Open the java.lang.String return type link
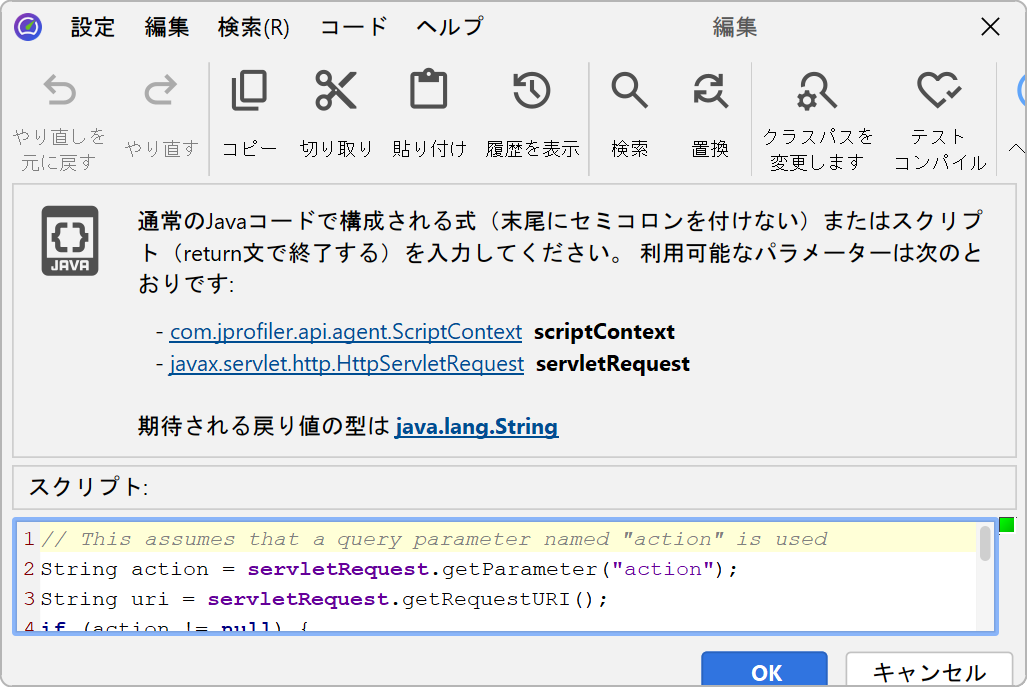Viewport: 1027px width, 687px height. [x=477, y=427]
